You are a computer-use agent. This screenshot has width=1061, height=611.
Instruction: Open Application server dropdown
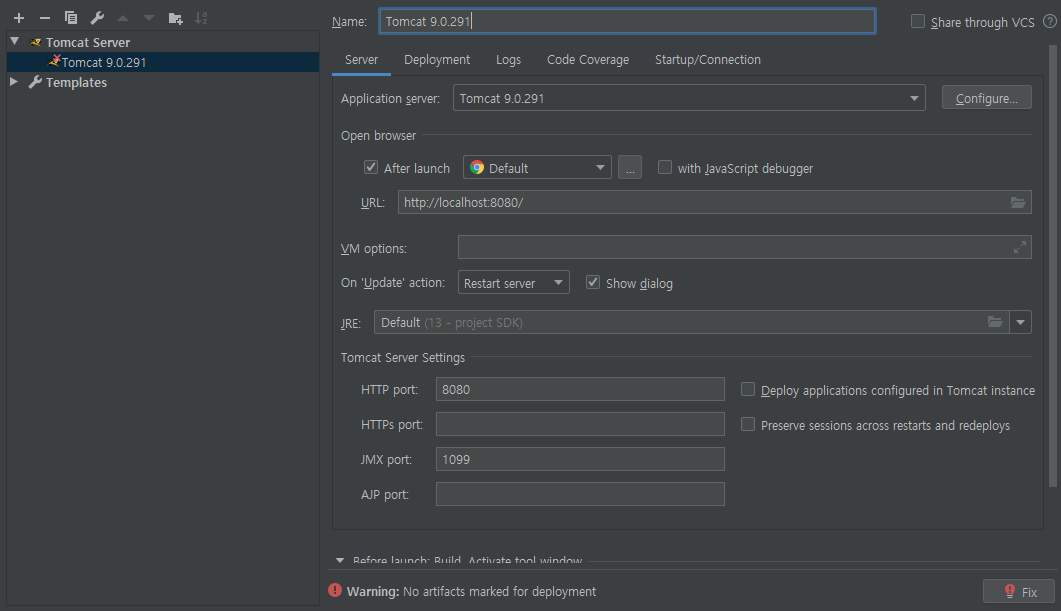[x=689, y=98]
